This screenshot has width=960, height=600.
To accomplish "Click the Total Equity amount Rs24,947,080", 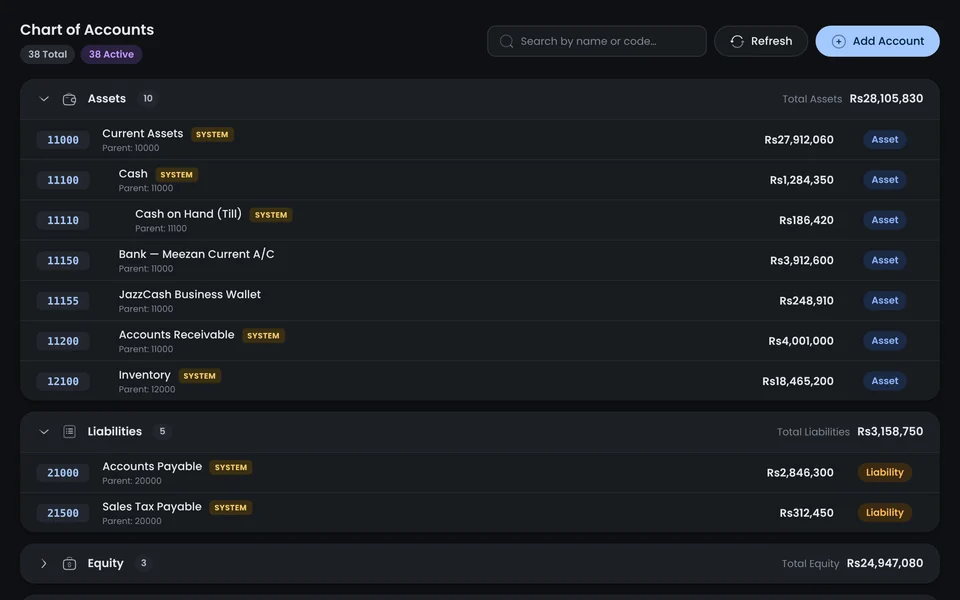I will point(885,563).
